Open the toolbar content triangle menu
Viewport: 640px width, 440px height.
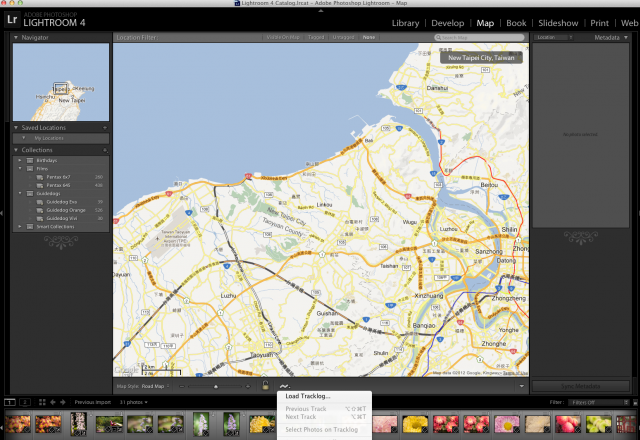click(x=521, y=386)
